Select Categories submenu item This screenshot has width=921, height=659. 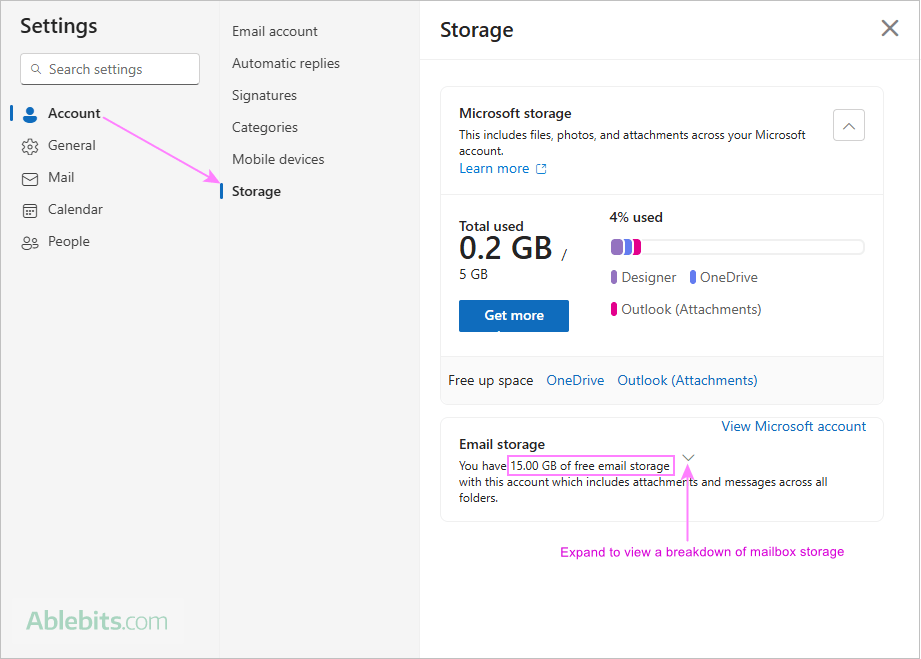pyautogui.click(x=264, y=127)
